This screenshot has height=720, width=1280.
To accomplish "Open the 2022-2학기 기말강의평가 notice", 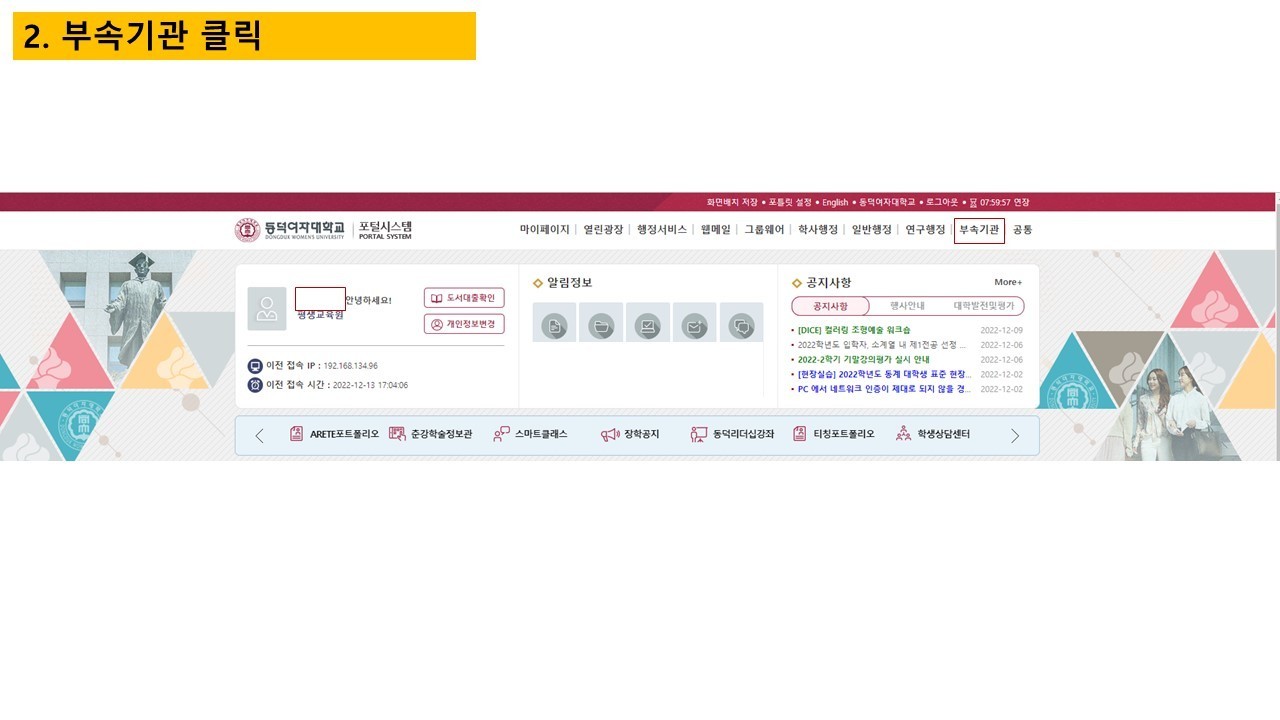I will pyautogui.click(x=863, y=360).
